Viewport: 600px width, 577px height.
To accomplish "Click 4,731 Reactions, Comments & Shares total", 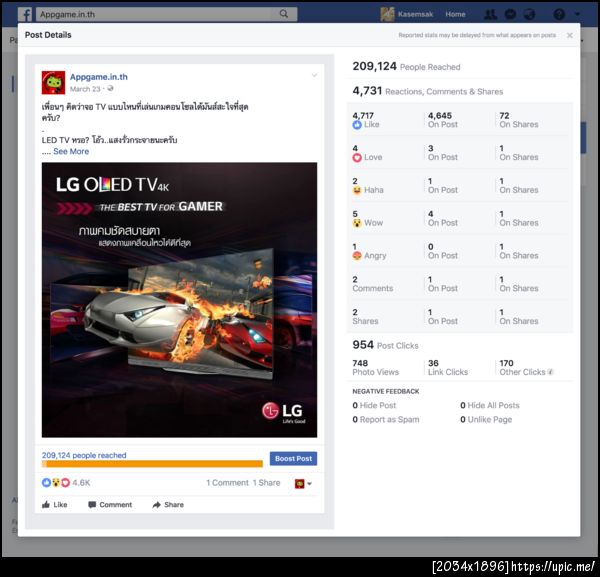I will 427,91.
